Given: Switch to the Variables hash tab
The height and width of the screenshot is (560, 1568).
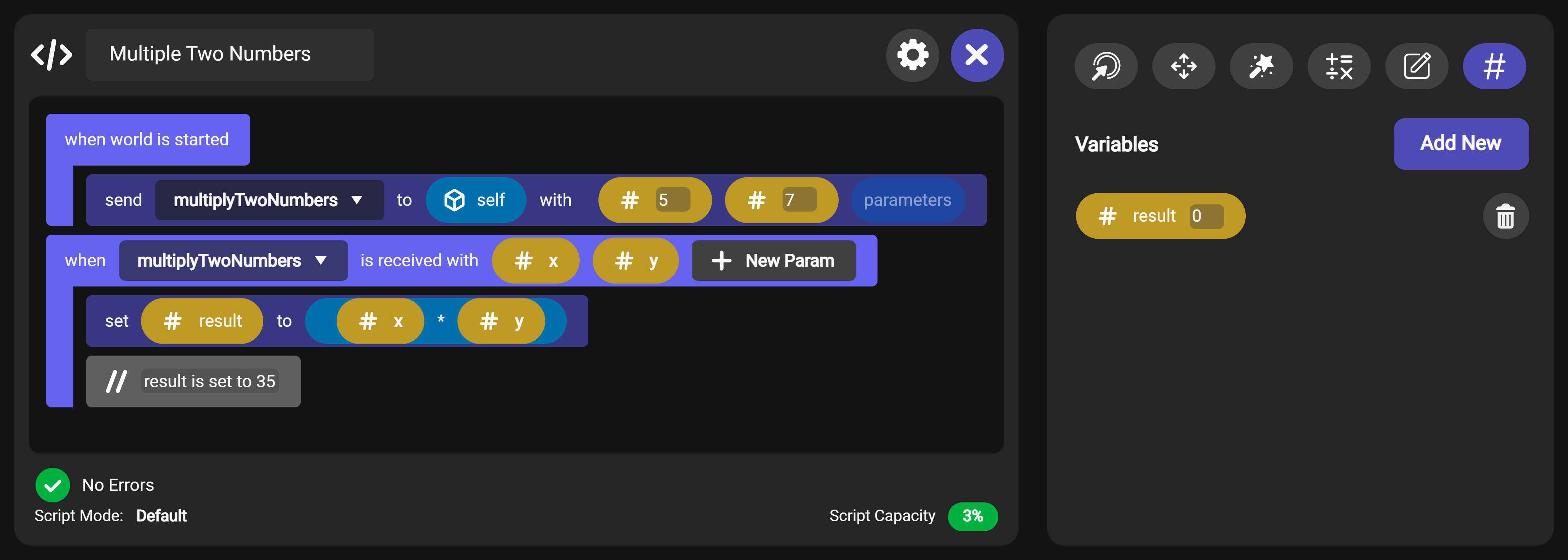Looking at the screenshot, I should [x=1494, y=67].
